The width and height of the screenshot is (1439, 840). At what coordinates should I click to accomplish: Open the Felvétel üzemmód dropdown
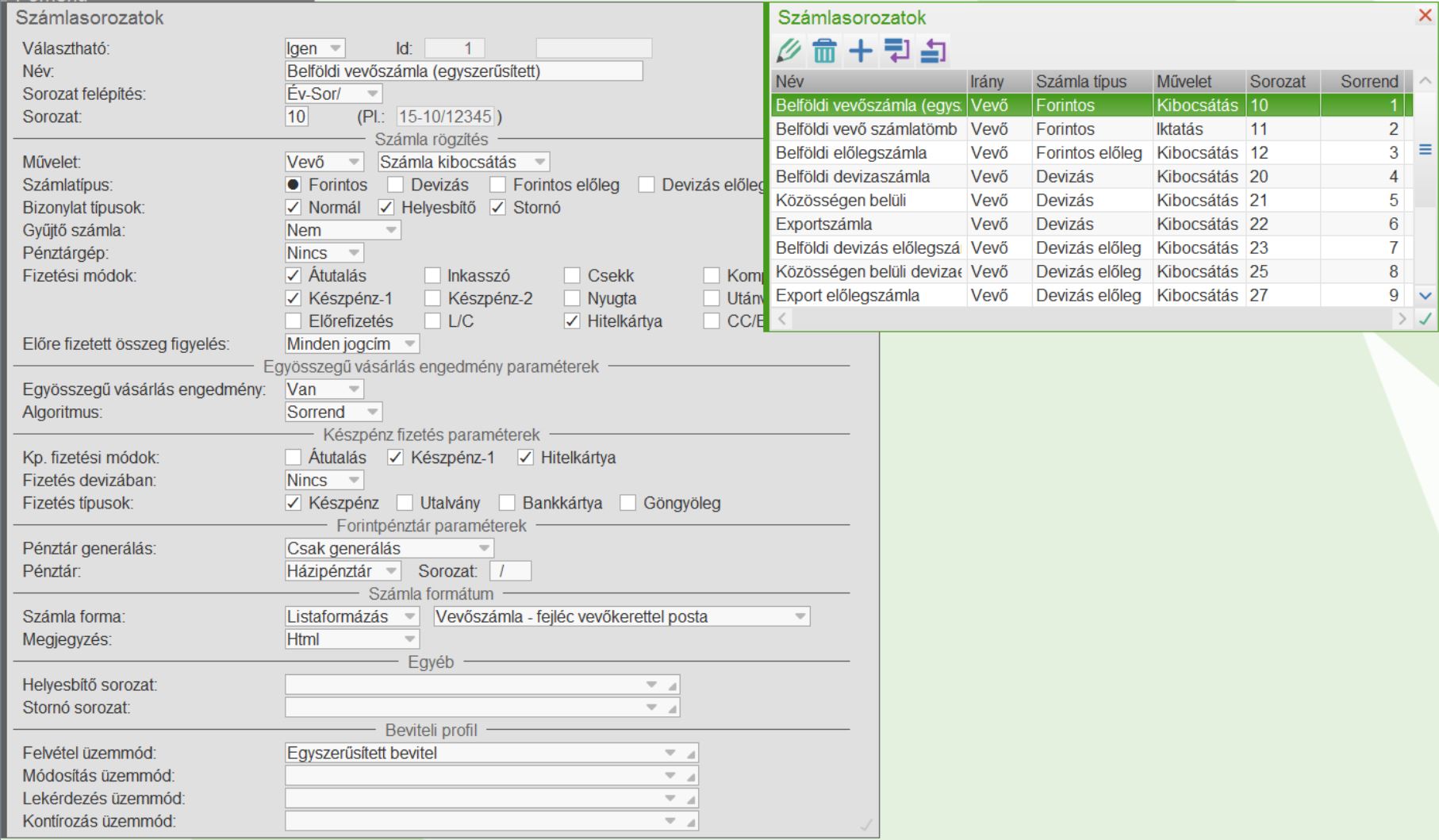(x=670, y=754)
